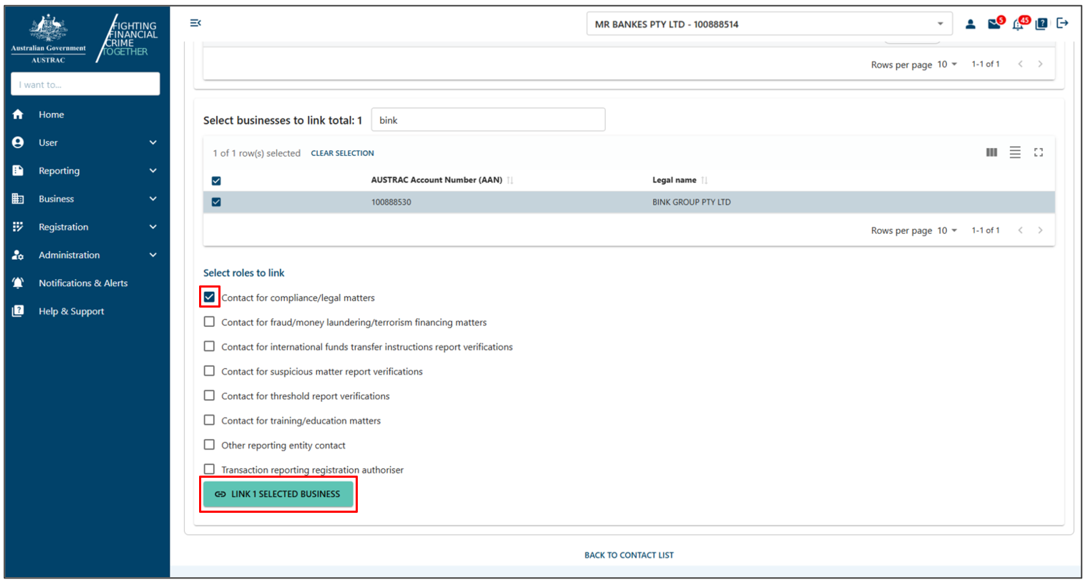1088x584 pixels.
Task: Uncheck Contact for compliance/legal matters
Action: (x=209, y=297)
